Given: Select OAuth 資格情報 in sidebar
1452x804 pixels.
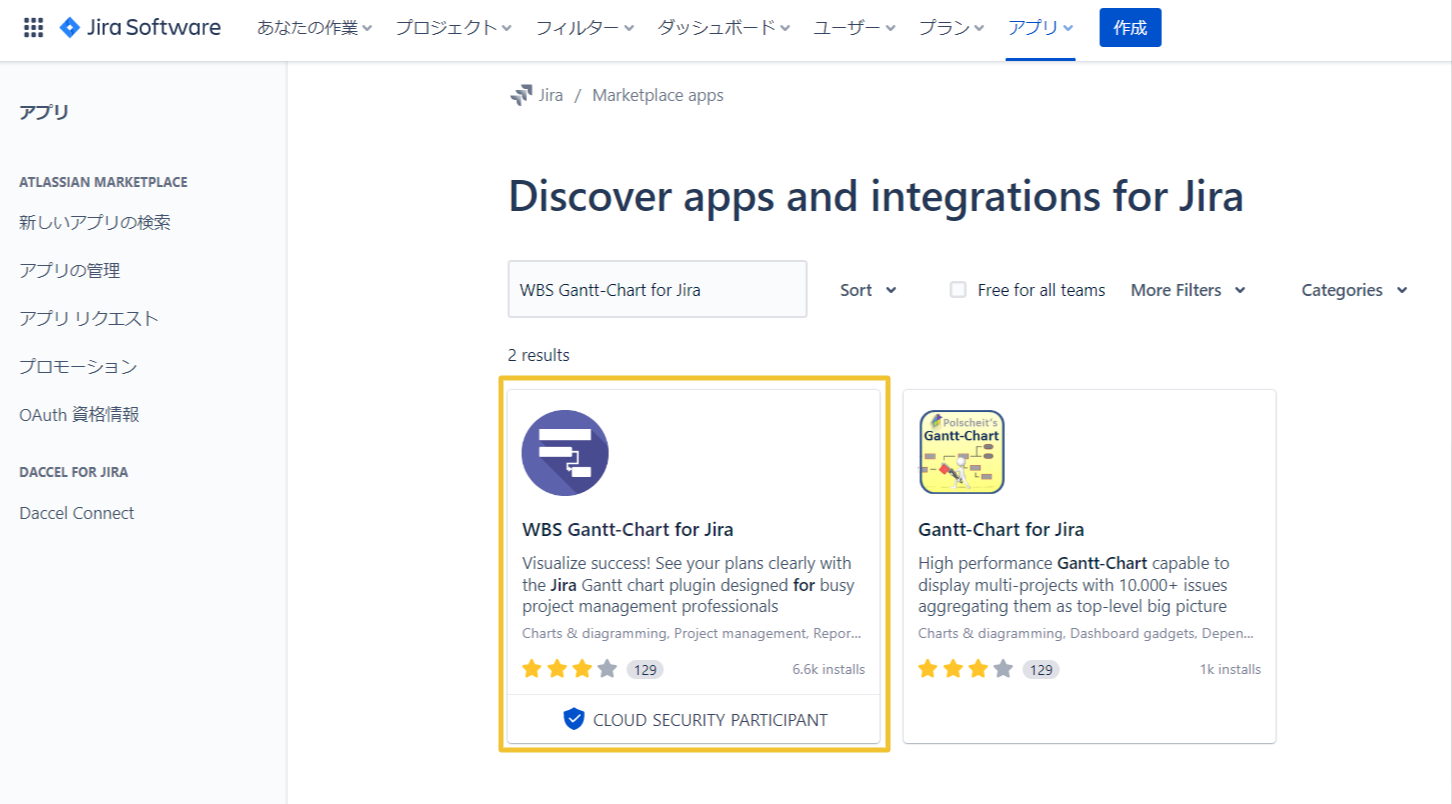Looking at the screenshot, I should 79,414.
